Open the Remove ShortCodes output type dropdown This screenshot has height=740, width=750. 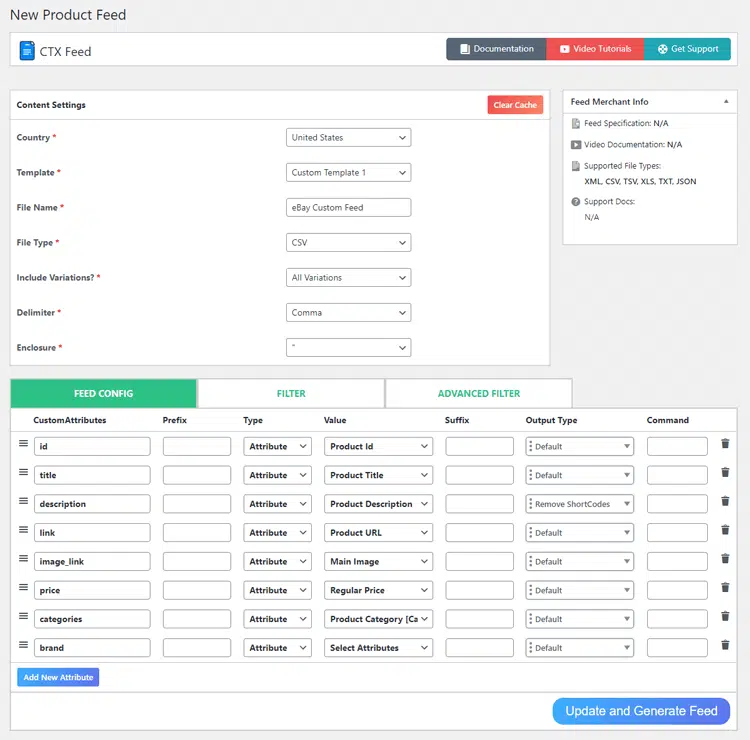(x=579, y=504)
